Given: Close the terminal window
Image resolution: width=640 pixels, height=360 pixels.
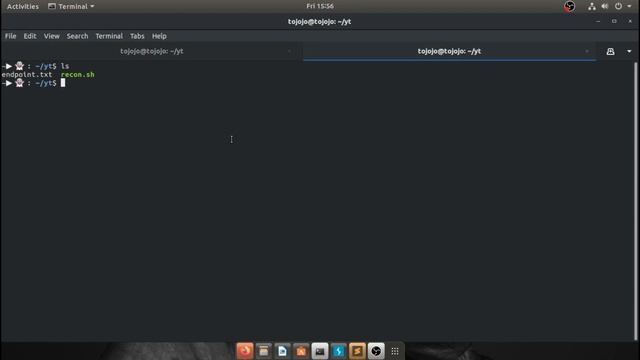Looking at the screenshot, I should click(x=630, y=21).
